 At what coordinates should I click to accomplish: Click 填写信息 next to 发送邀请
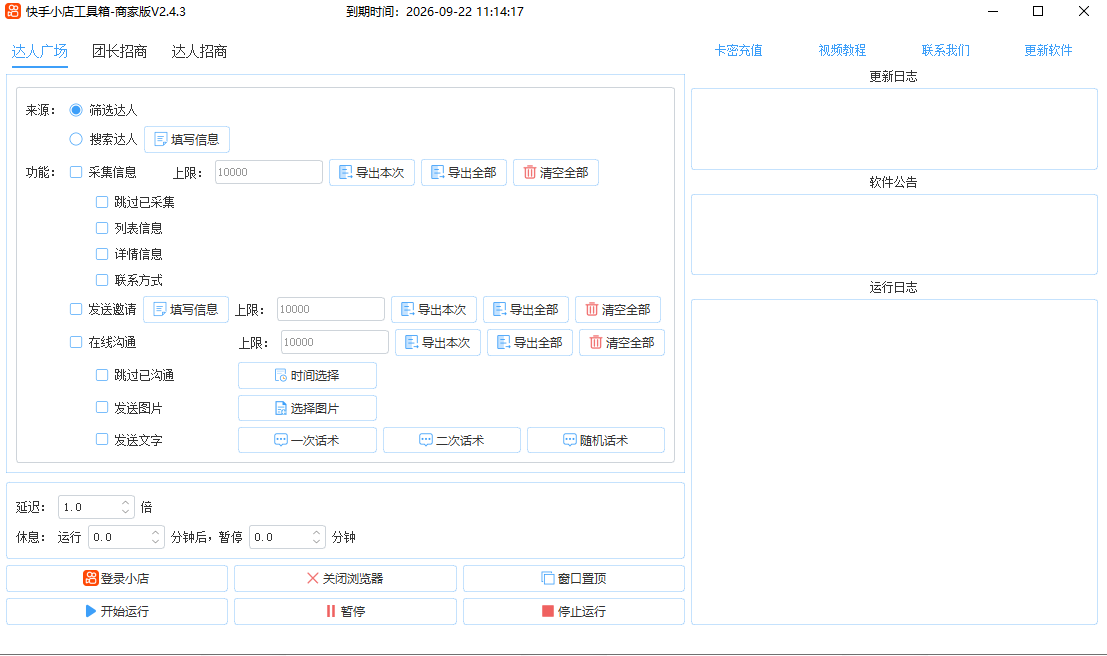[186, 309]
